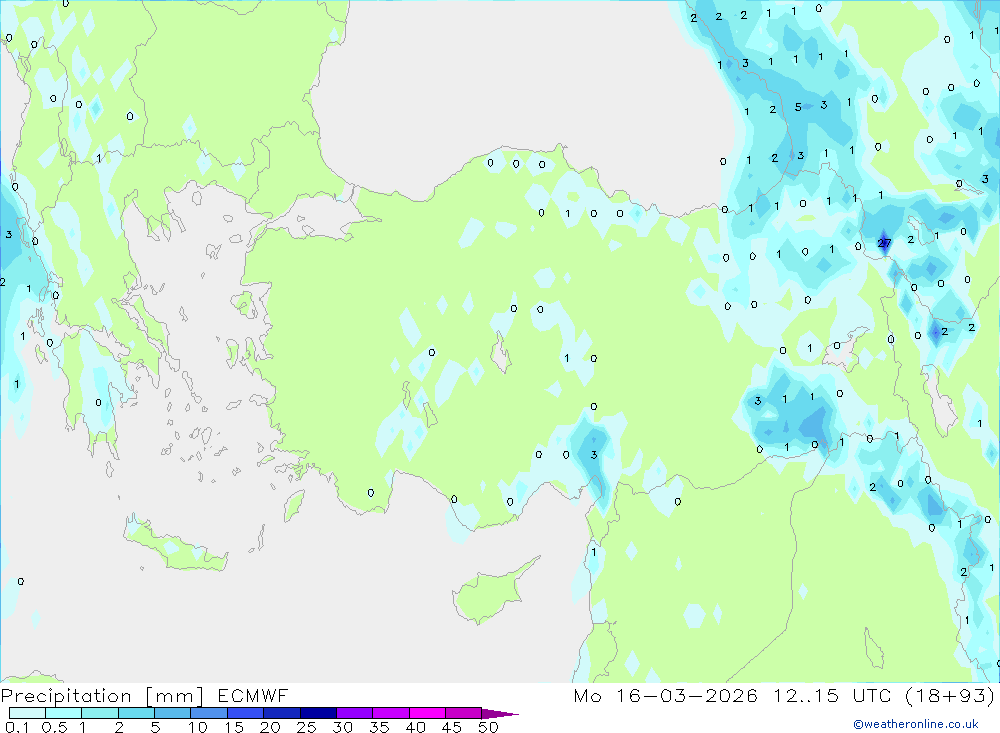Click the legend scale label '0.5'
Screen dimensions: 1000x733
pyautogui.click(x=54, y=727)
